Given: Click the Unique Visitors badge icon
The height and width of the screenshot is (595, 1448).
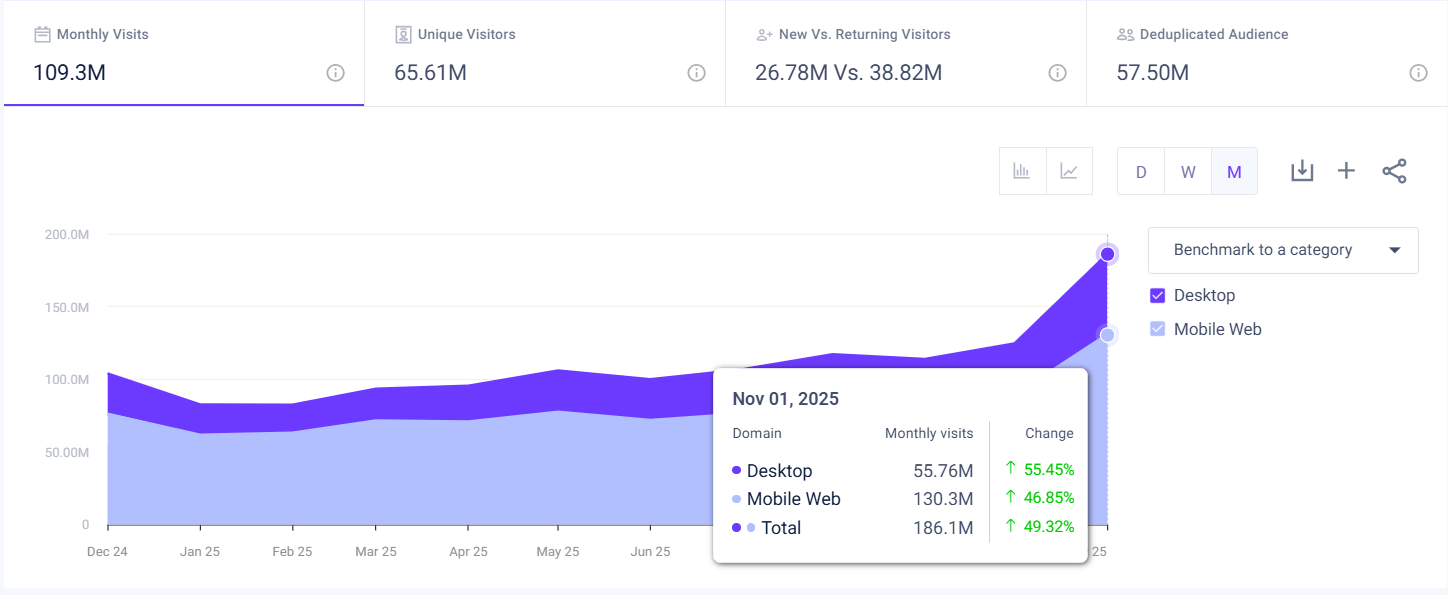Looking at the screenshot, I should point(403,33).
